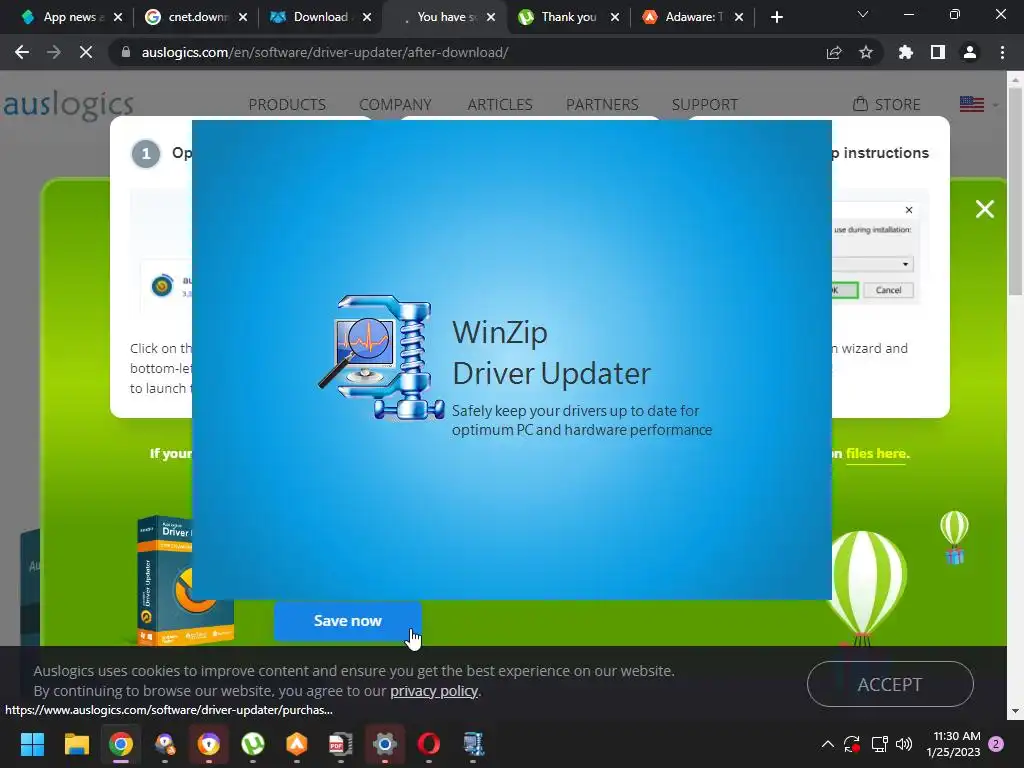The height and width of the screenshot is (768, 1024).
Task: Click the Cancel button in setup screenshot
Action: [x=888, y=290]
